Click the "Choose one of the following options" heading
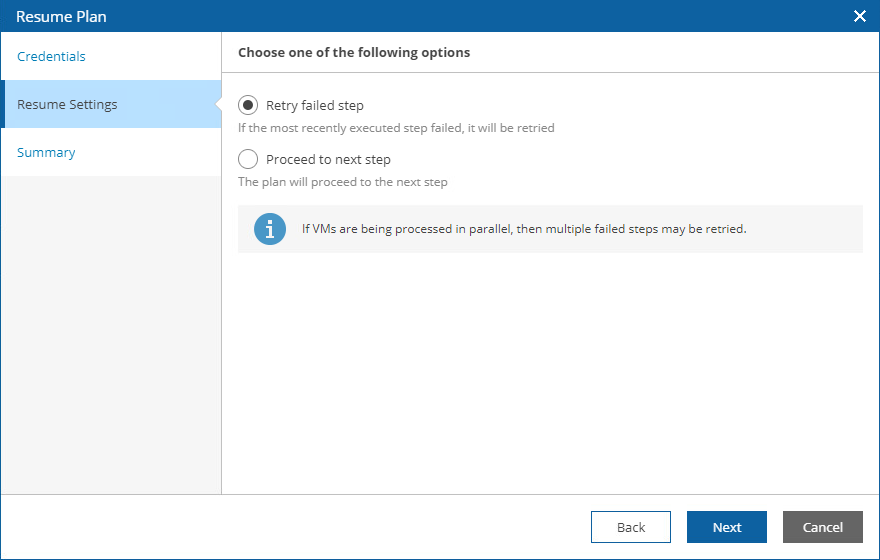 (x=354, y=52)
